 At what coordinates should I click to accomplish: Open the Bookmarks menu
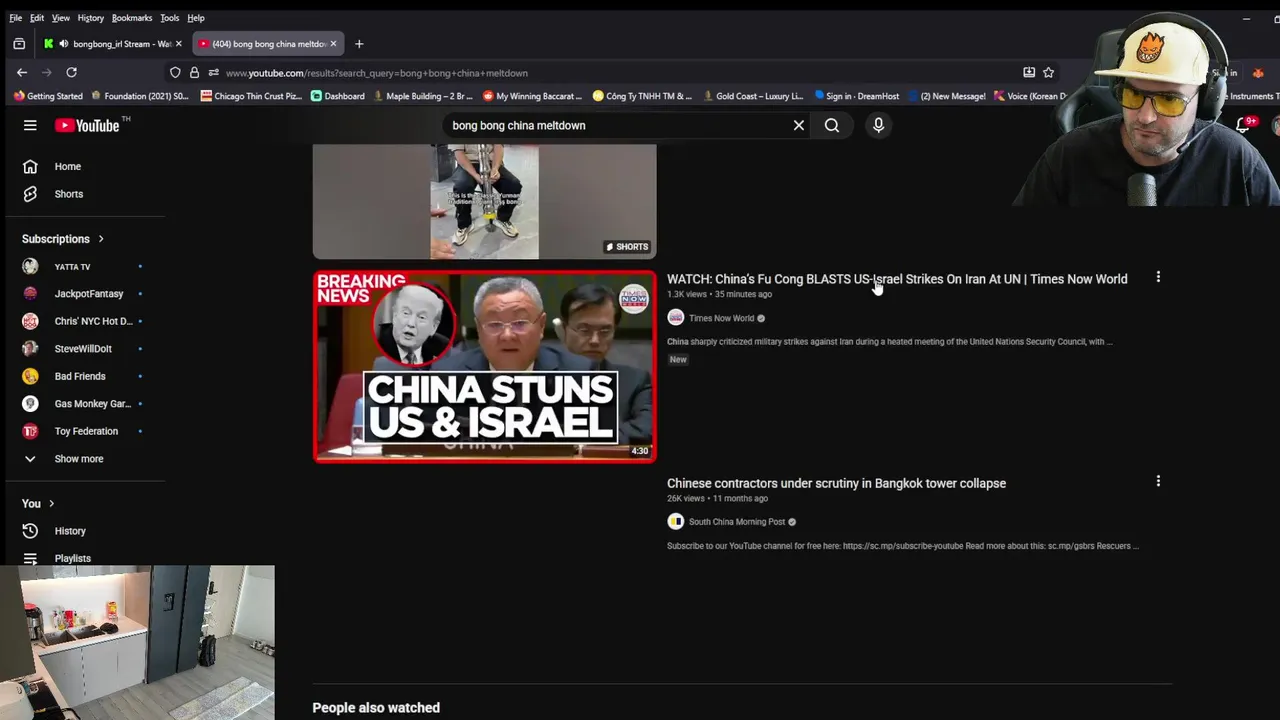coord(132,18)
